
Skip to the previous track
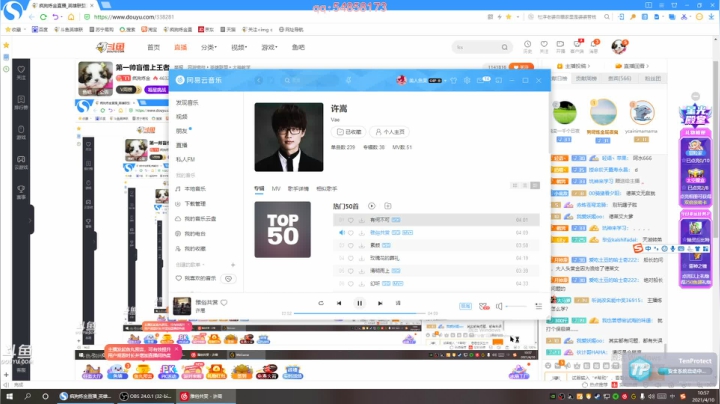pyautogui.click(x=339, y=303)
